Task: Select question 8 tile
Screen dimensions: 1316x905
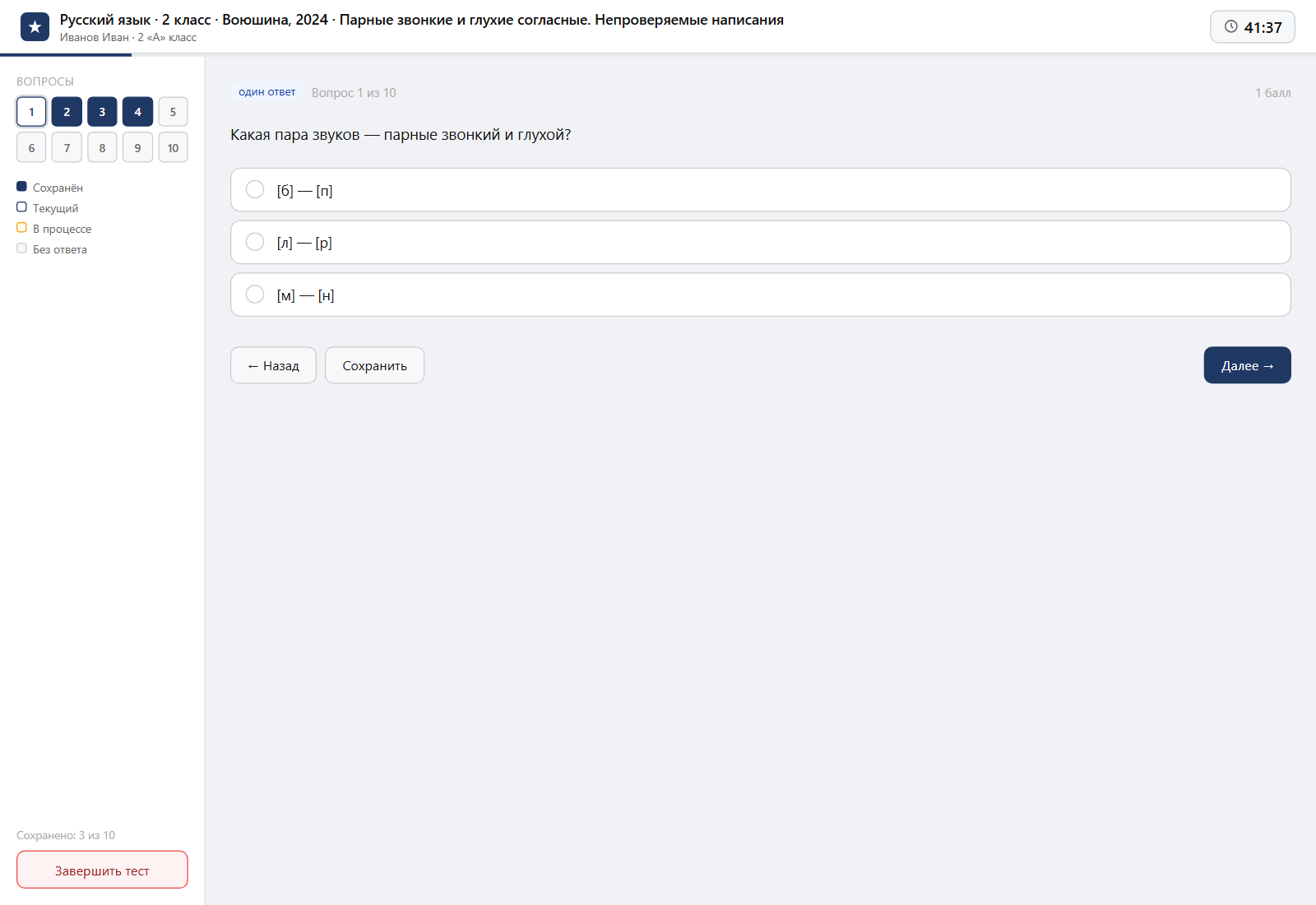Action: (x=102, y=147)
